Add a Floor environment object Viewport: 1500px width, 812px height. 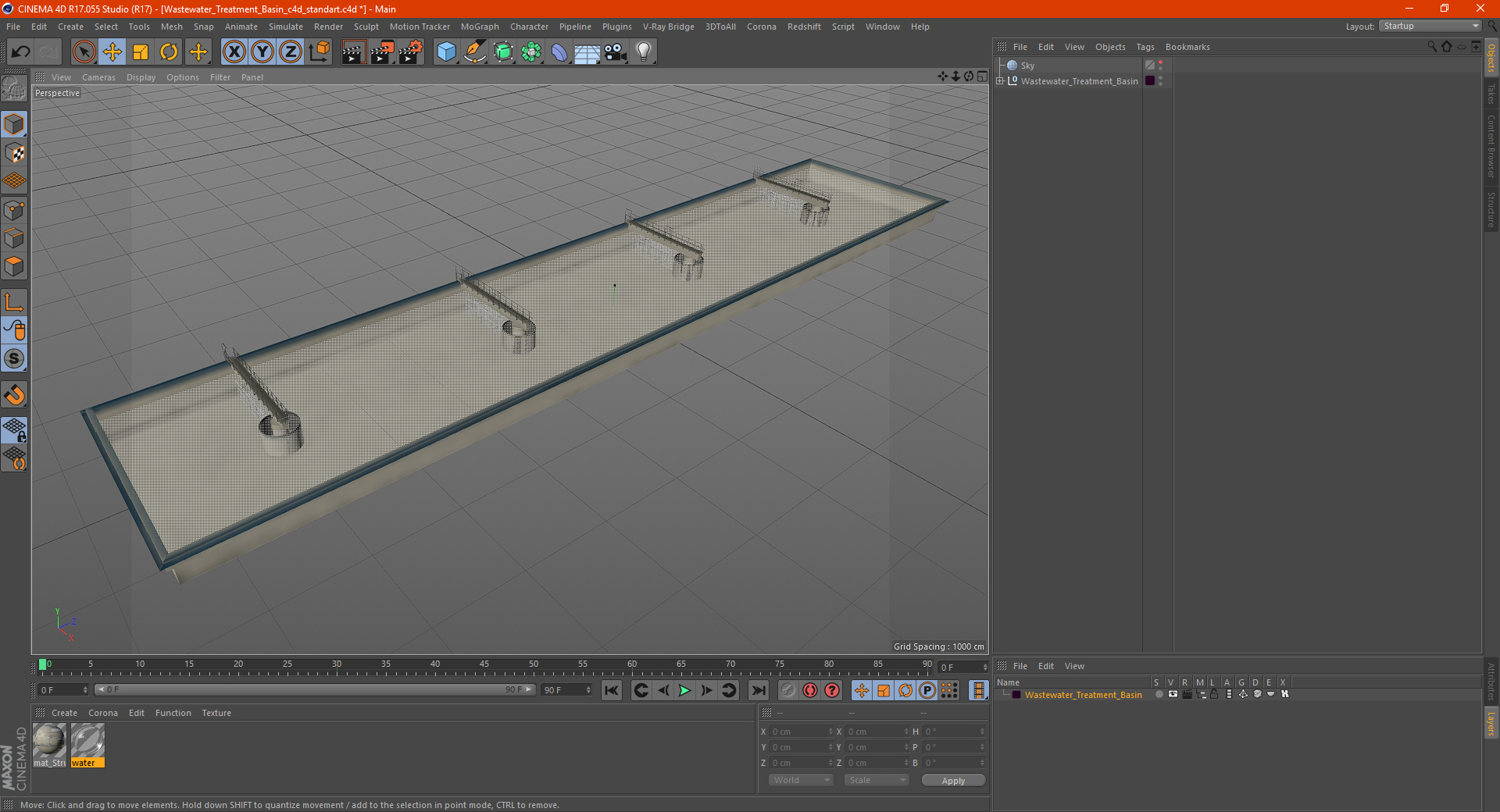click(587, 52)
